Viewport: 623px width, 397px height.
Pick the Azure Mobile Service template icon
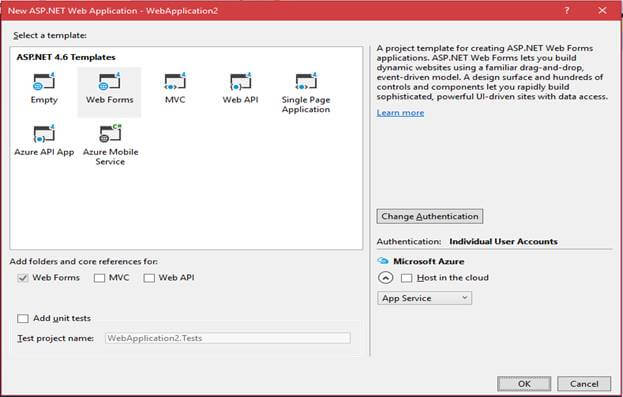click(110, 134)
